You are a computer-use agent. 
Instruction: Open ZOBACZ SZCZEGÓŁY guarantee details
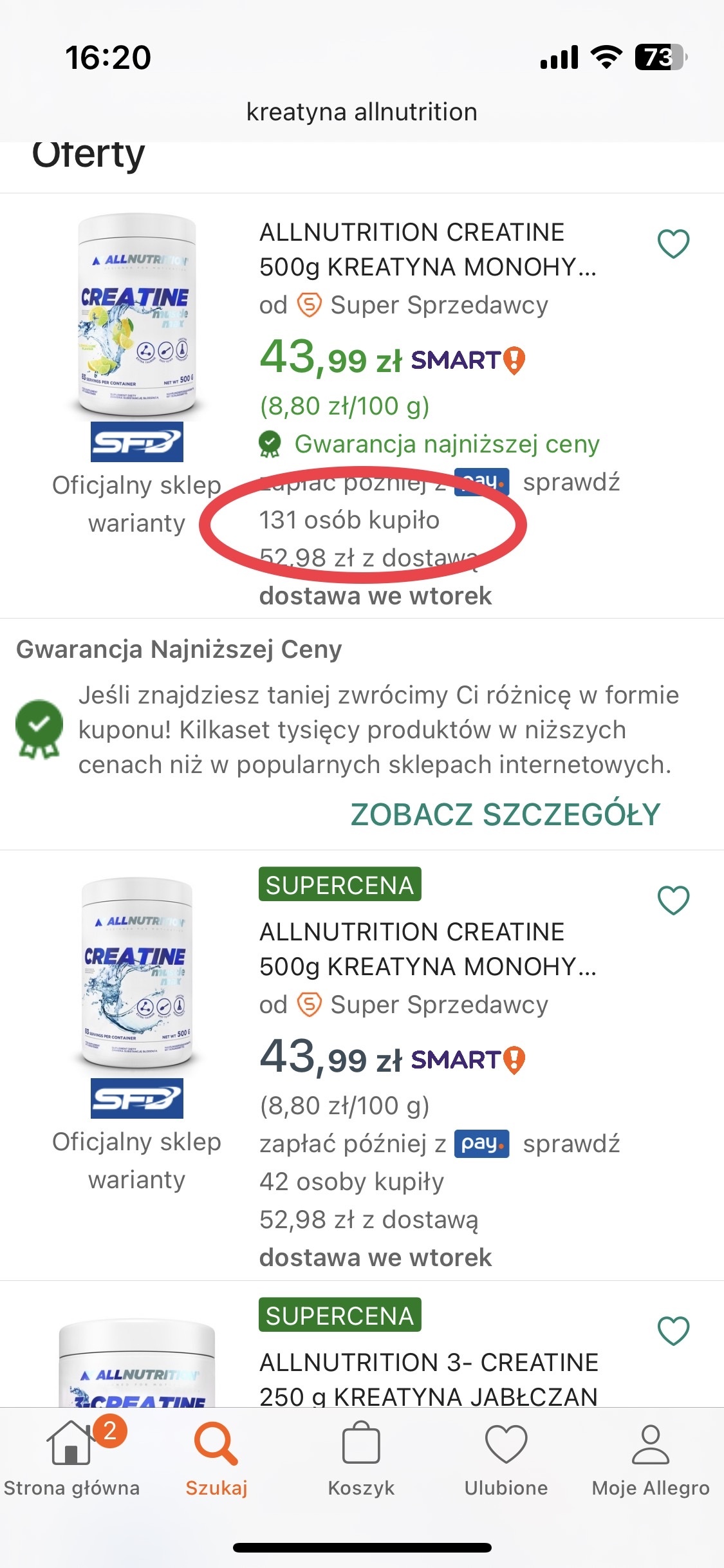point(505,814)
